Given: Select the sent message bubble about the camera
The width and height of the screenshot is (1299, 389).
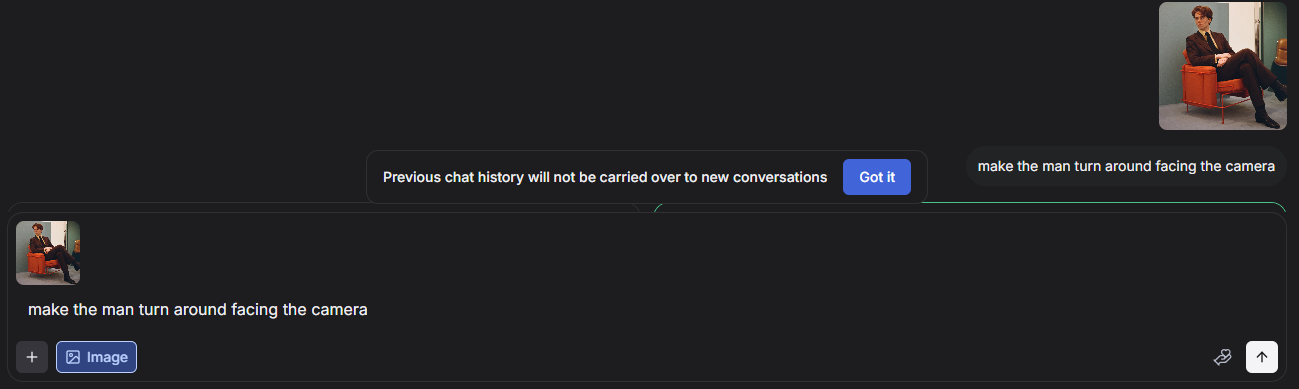Looking at the screenshot, I should click(x=1126, y=166).
